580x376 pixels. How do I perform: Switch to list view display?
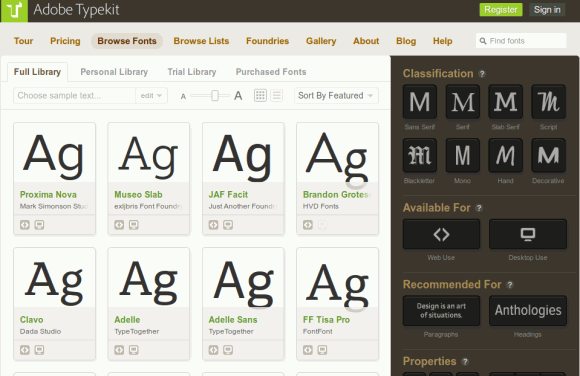pos(277,95)
